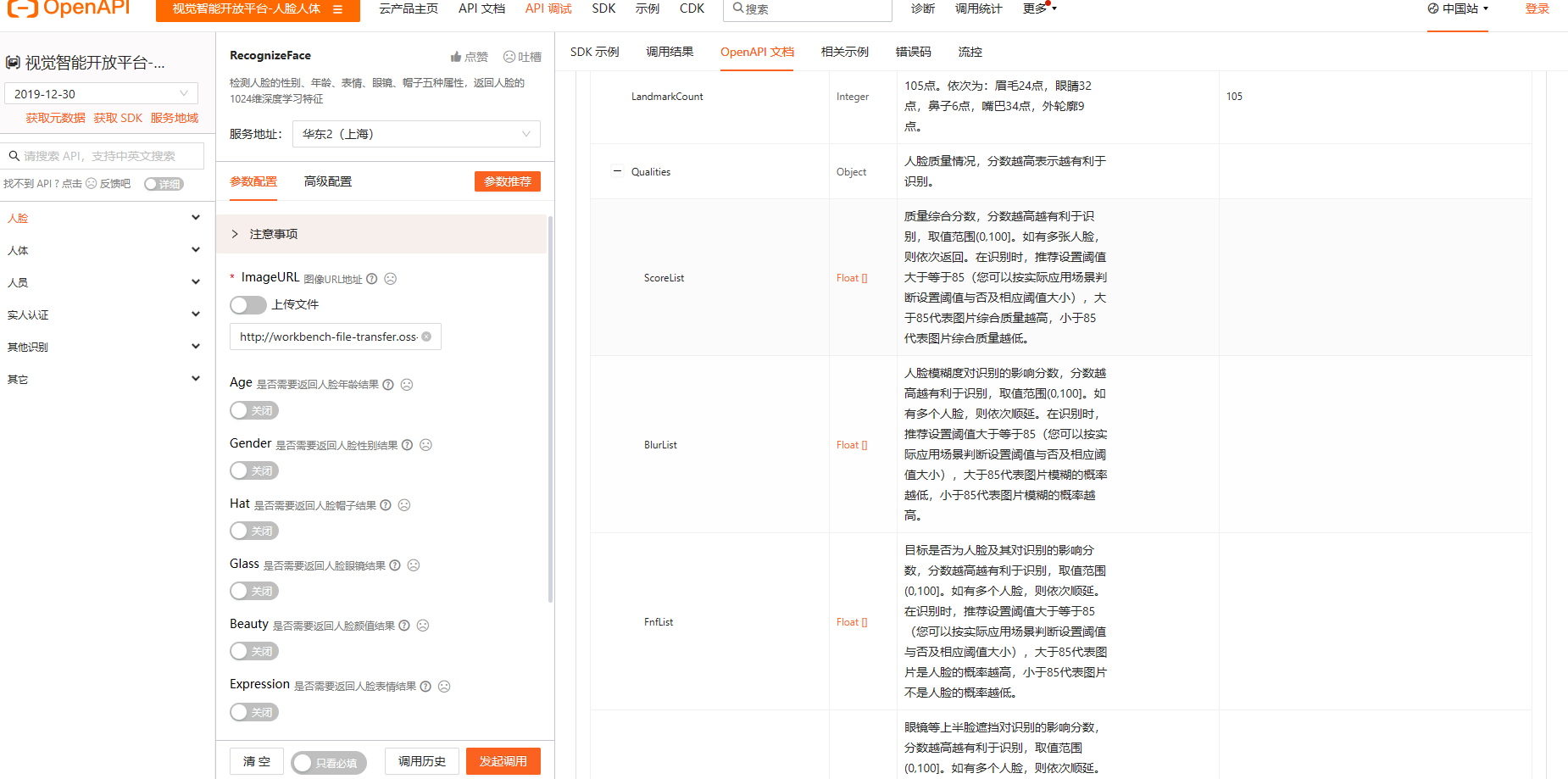Click the magnifier icon in the API search box
1568x779 pixels.
pyautogui.click(x=14, y=156)
